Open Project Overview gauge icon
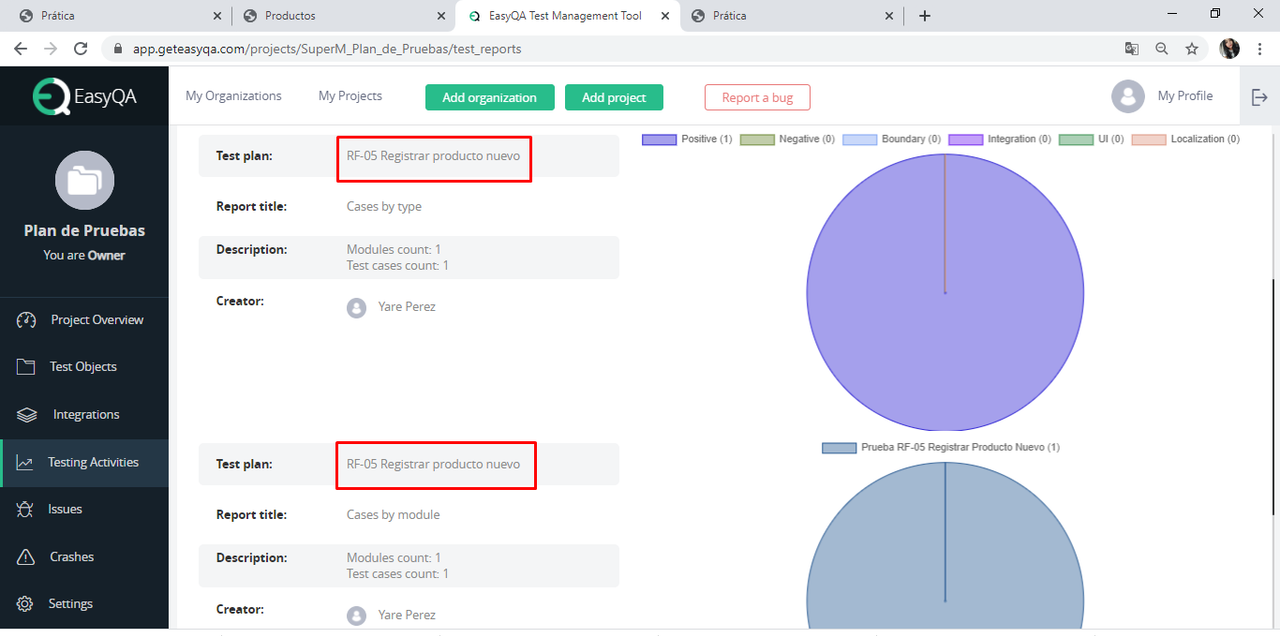Image resolution: width=1280 pixels, height=636 pixels. point(27,320)
